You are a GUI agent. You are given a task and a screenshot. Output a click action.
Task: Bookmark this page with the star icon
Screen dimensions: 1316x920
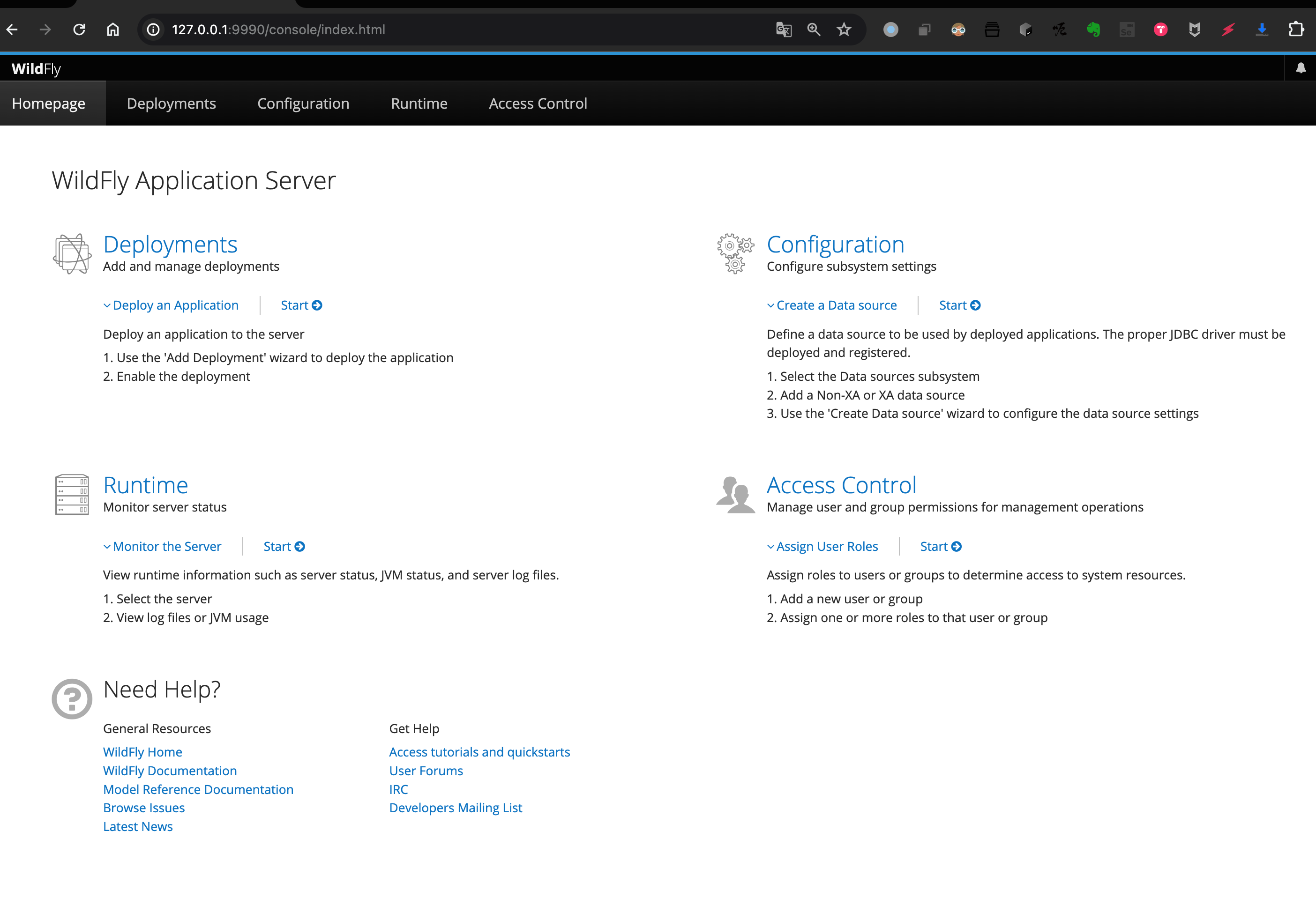(844, 30)
